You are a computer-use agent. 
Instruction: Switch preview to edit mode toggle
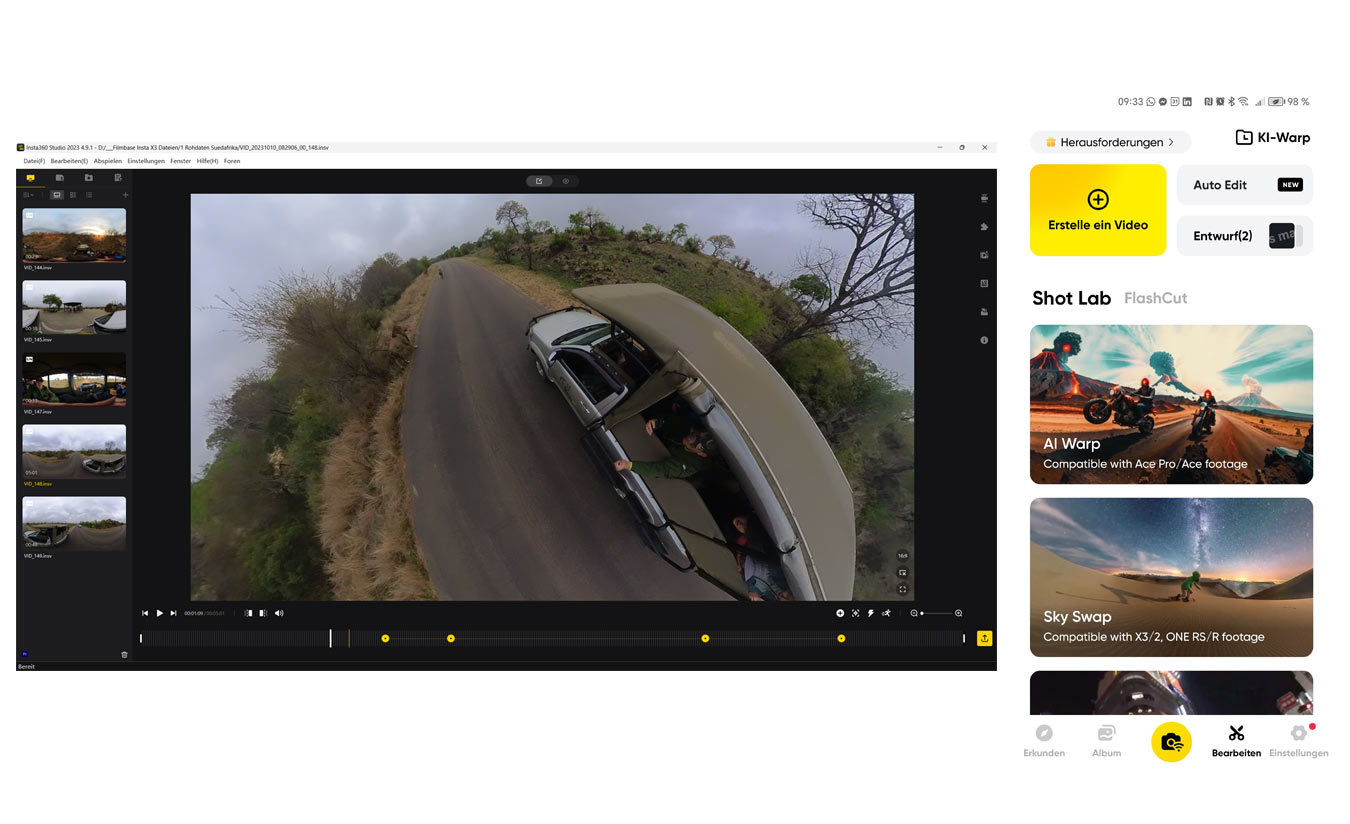click(x=539, y=181)
